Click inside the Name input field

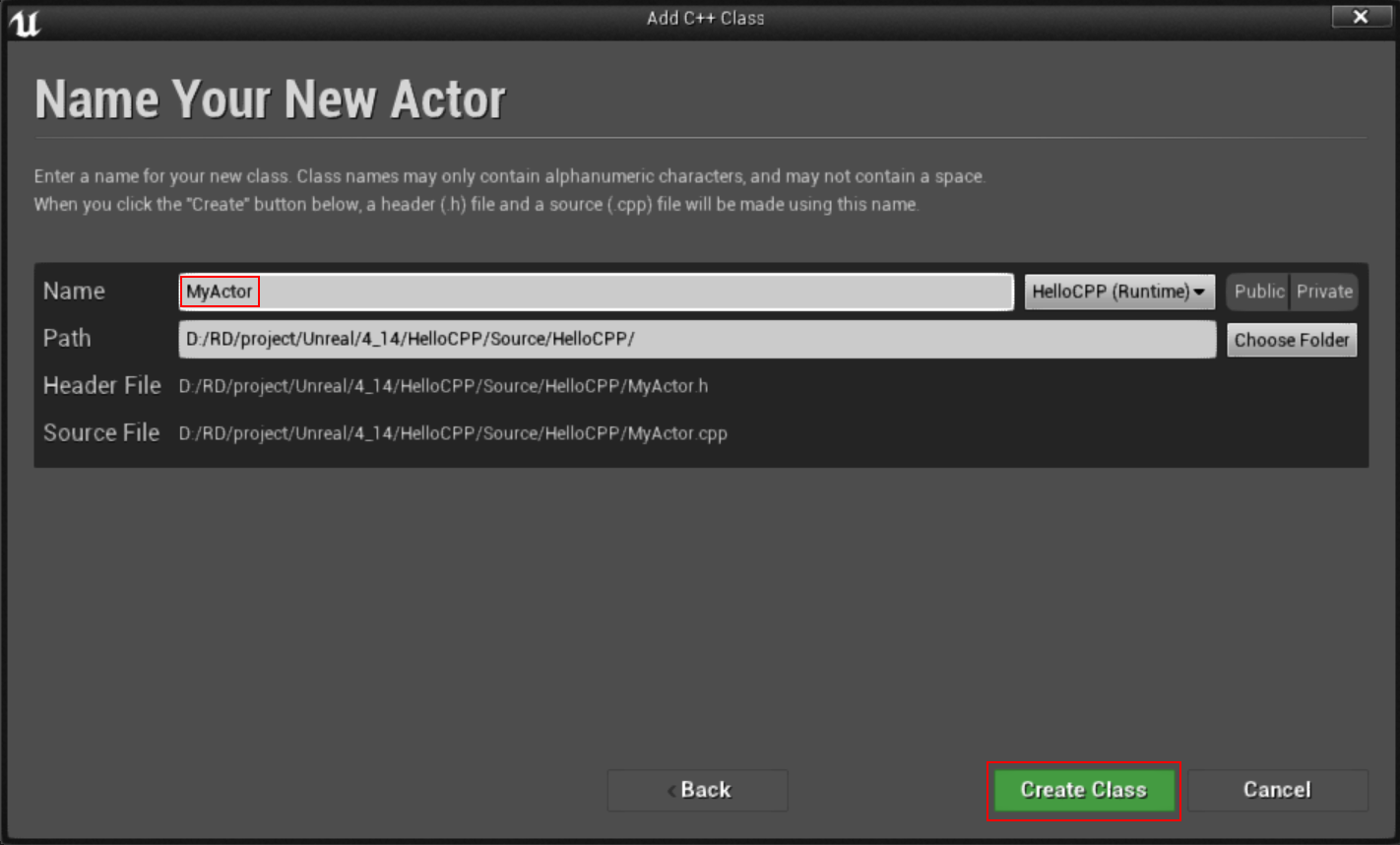pos(591,292)
